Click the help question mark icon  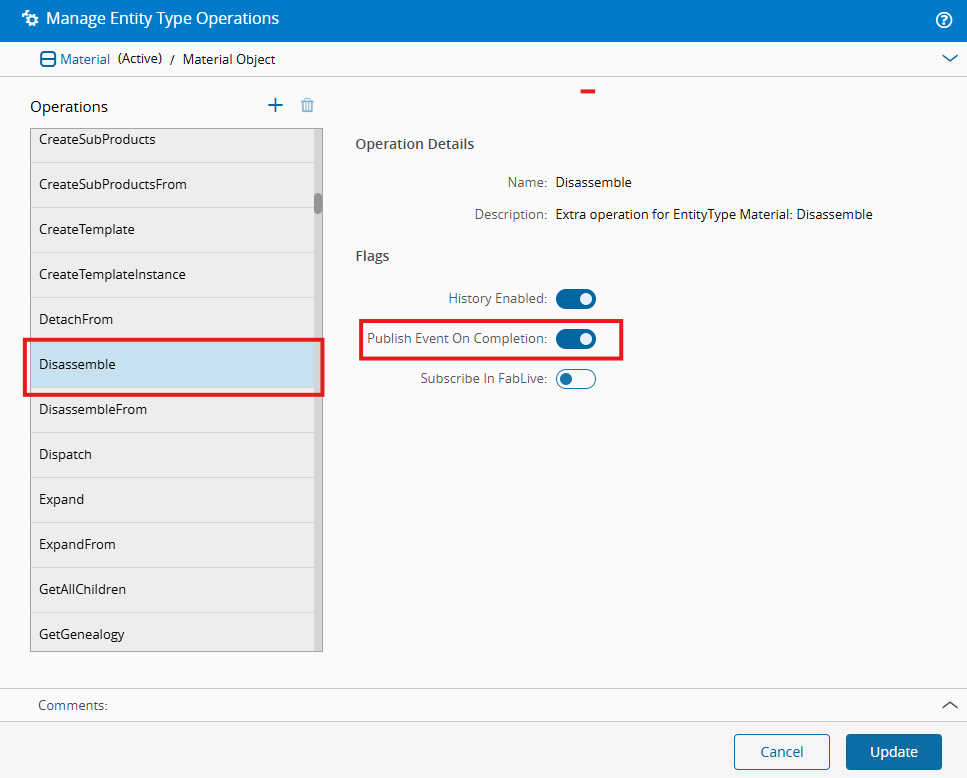pos(943,20)
